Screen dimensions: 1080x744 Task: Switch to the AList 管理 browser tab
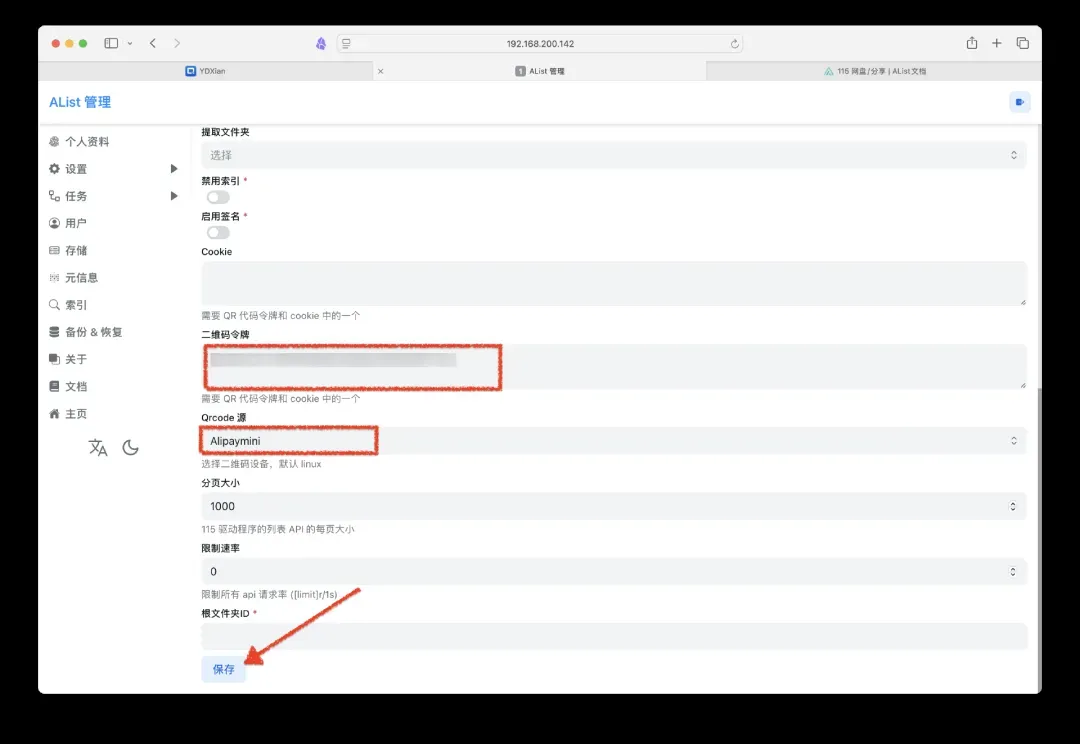pos(539,71)
